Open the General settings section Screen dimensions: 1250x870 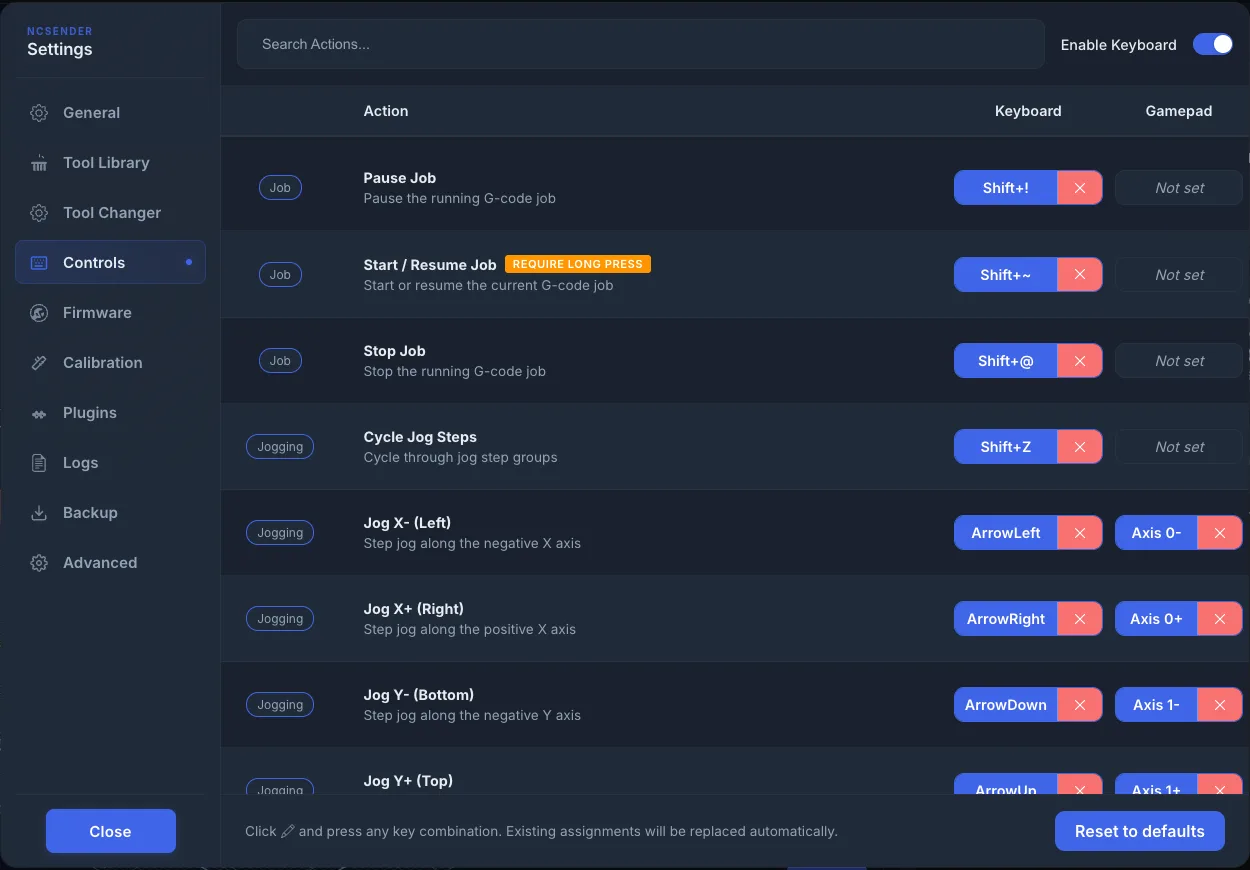point(110,113)
